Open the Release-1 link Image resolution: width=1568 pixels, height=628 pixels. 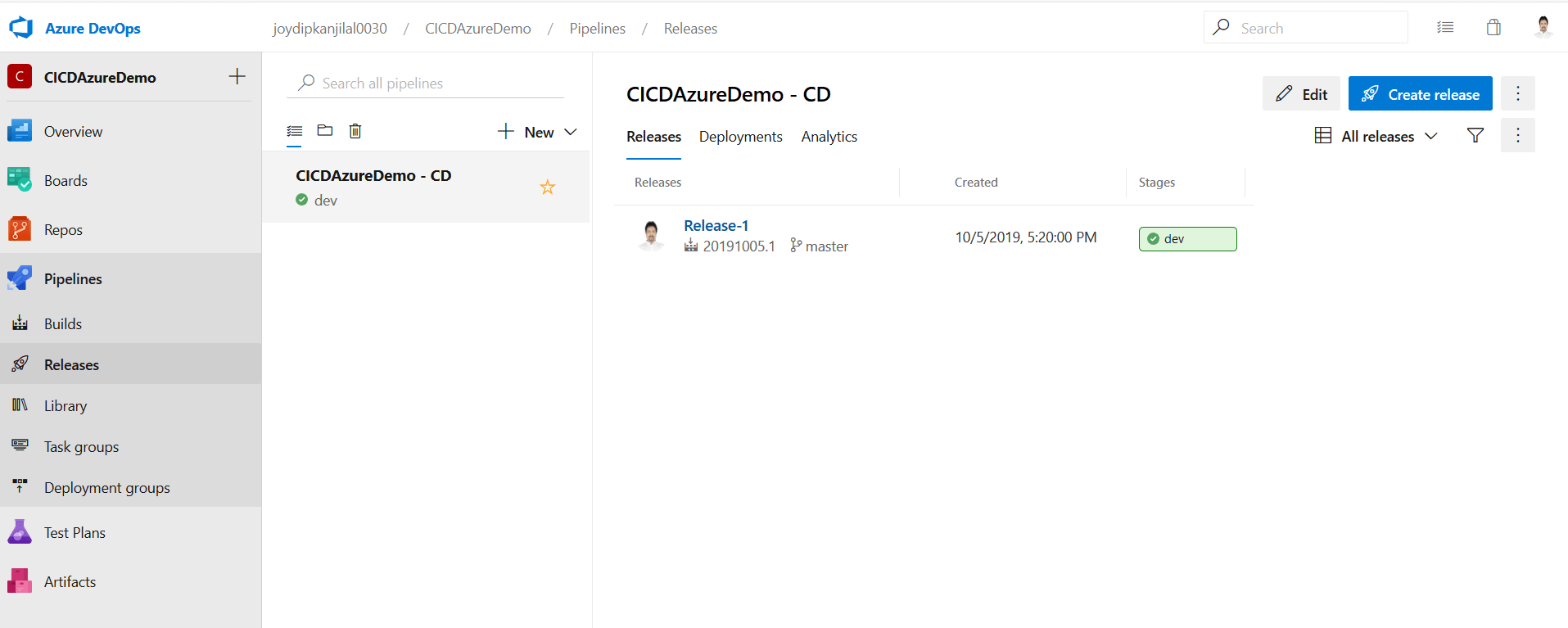pos(716,225)
